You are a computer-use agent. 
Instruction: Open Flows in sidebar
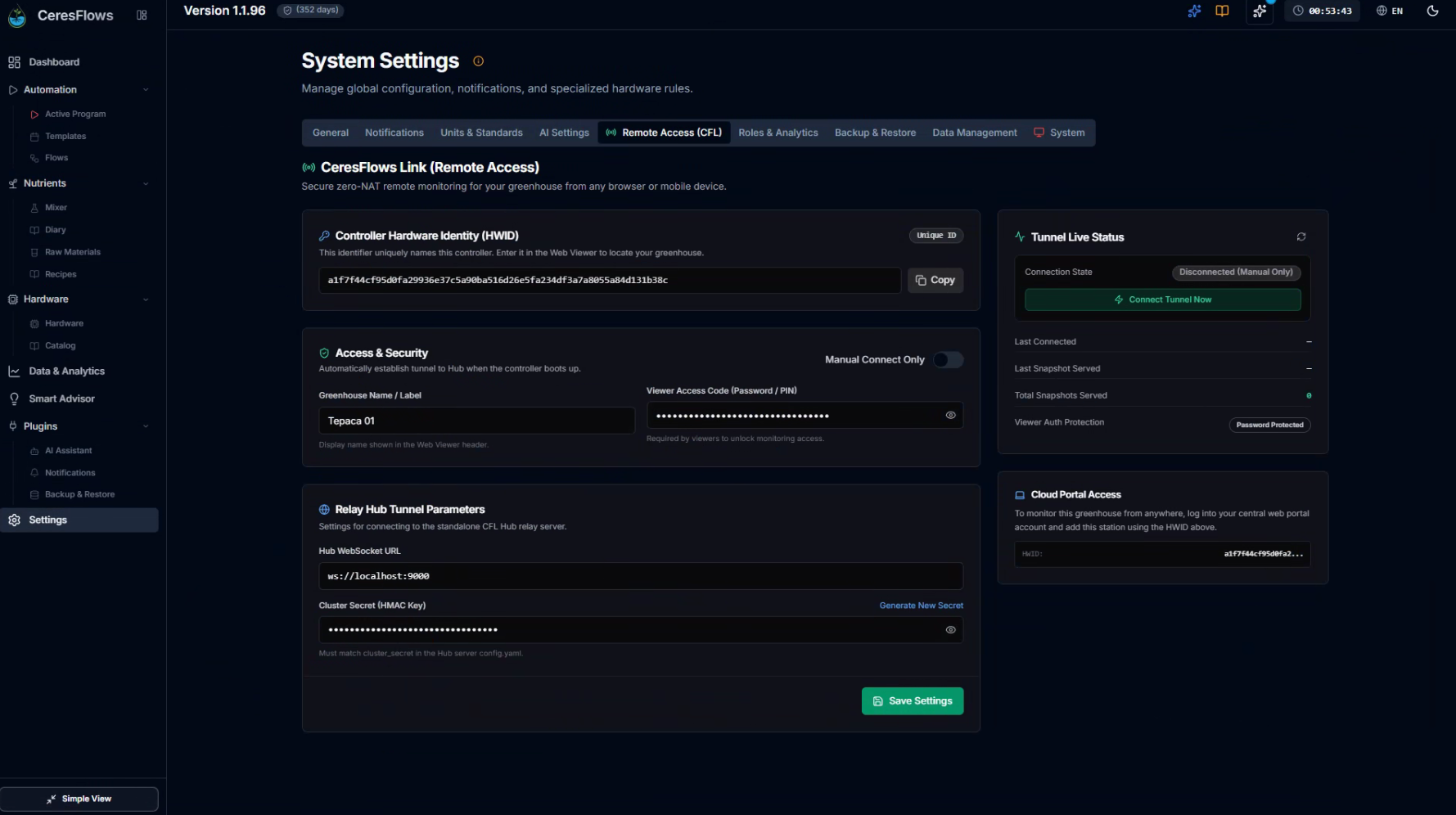coord(56,158)
